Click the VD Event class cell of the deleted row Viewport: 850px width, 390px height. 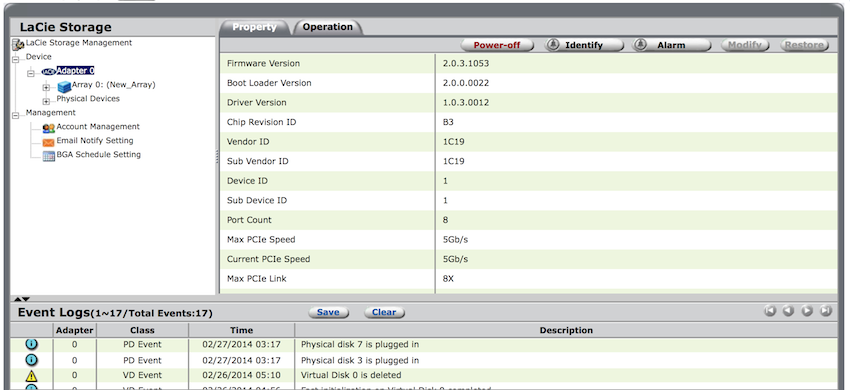point(142,375)
